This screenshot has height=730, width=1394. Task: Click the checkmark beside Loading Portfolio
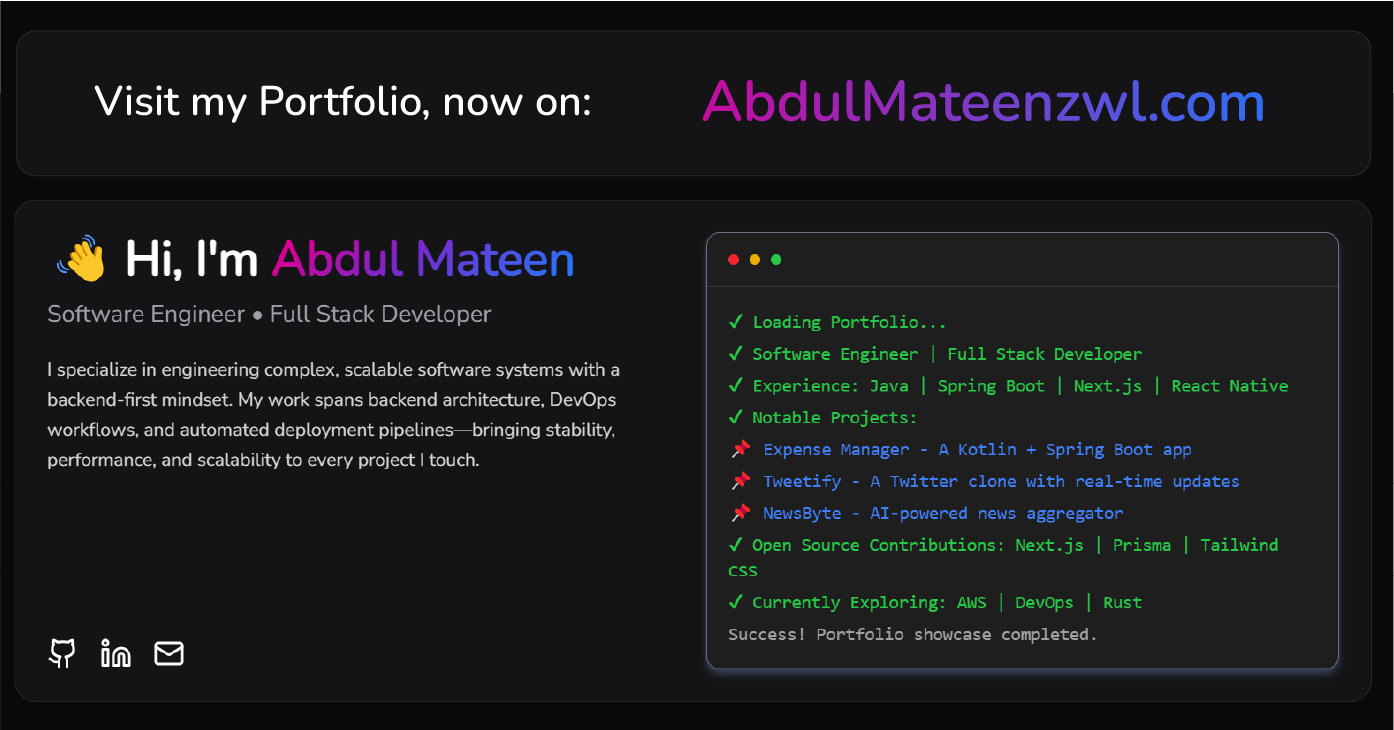[734, 321]
